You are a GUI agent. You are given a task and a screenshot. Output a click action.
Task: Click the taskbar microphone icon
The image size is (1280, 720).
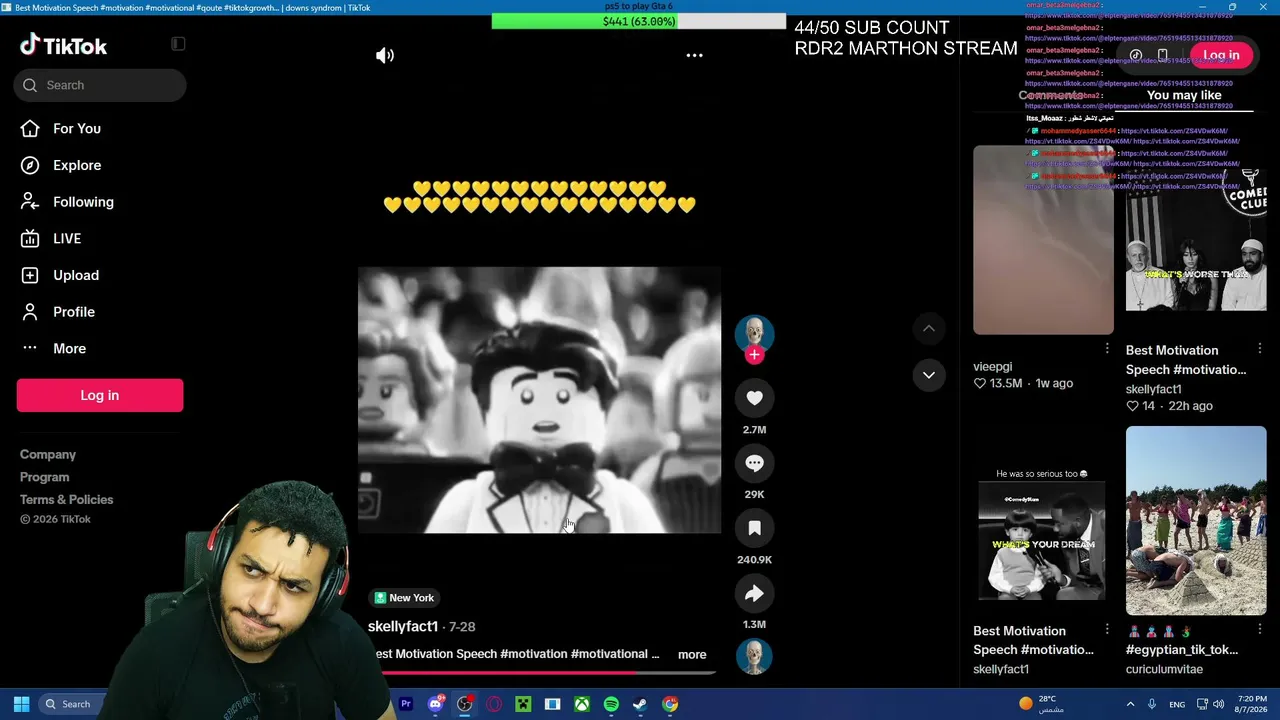(x=1152, y=704)
